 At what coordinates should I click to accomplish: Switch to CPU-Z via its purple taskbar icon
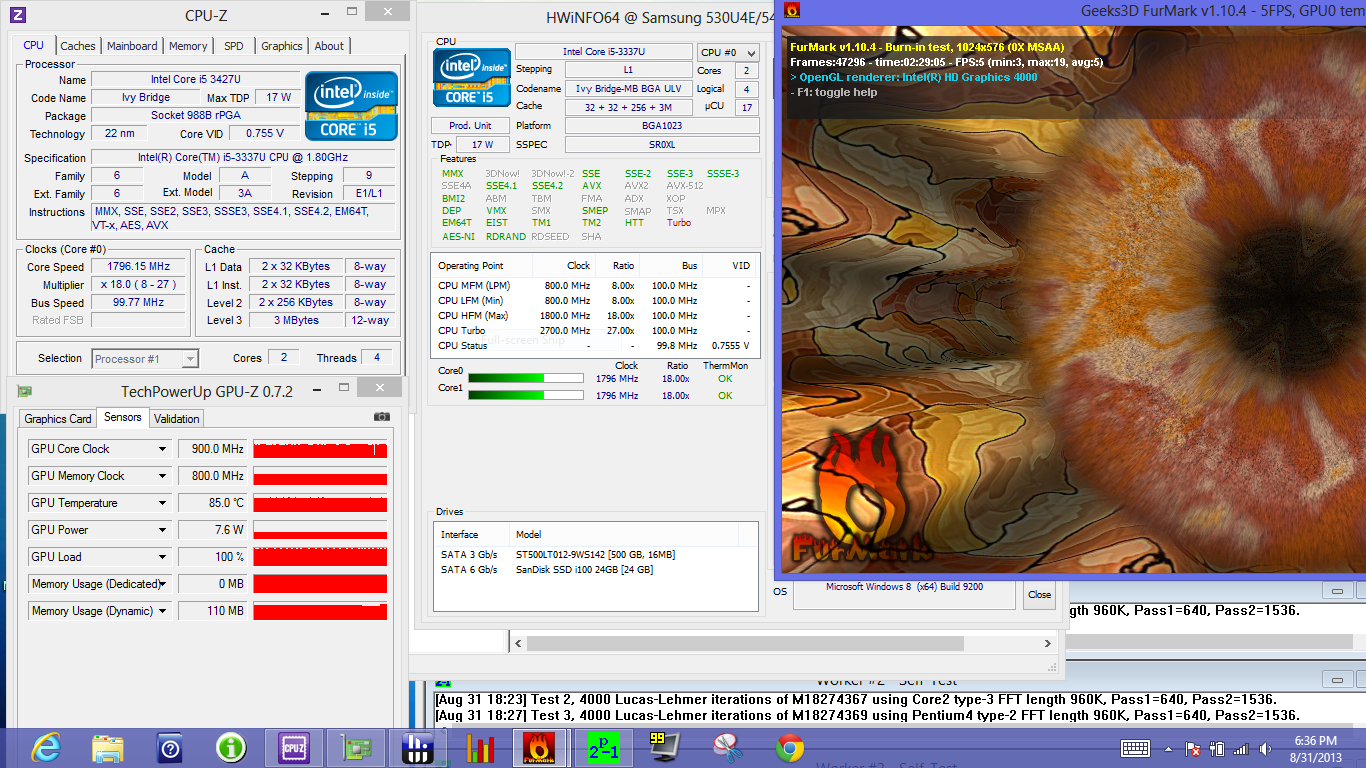pyautogui.click(x=293, y=747)
